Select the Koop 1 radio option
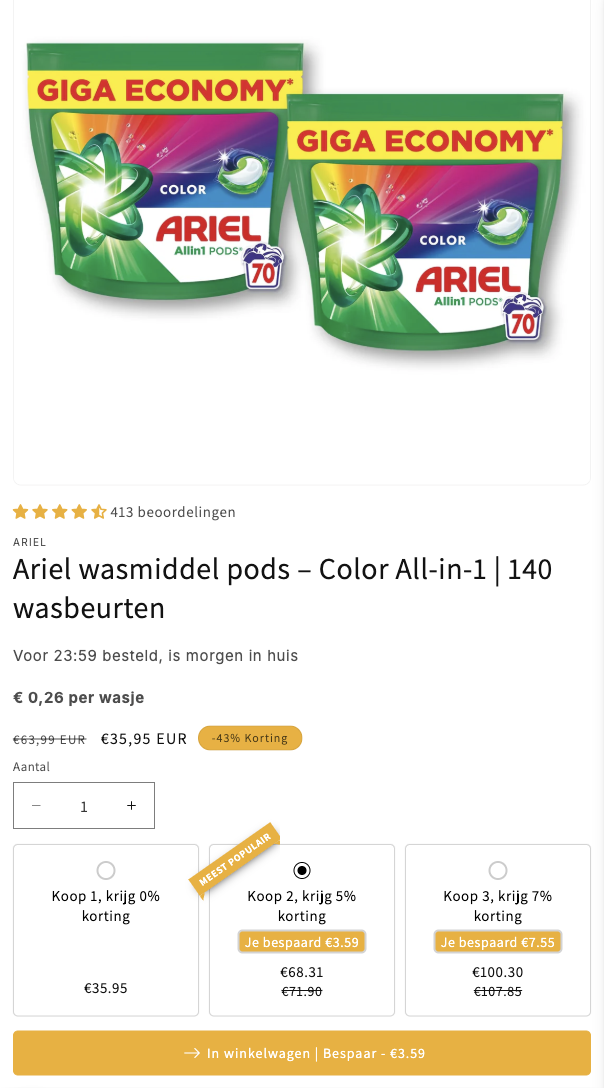The image size is (604, 1088). (106, 870)
